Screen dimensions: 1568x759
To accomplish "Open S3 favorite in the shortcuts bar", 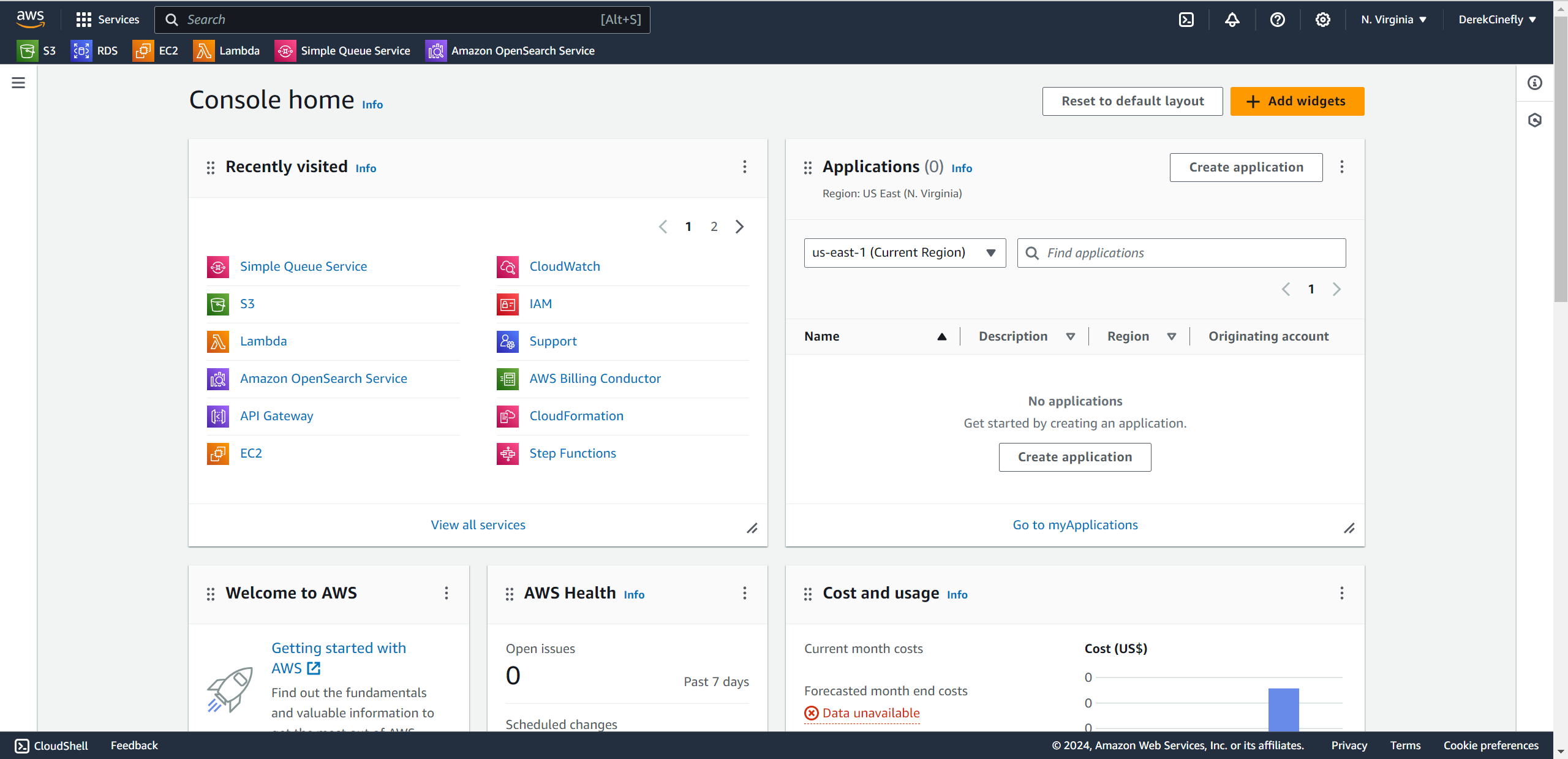I will point(37,51).
